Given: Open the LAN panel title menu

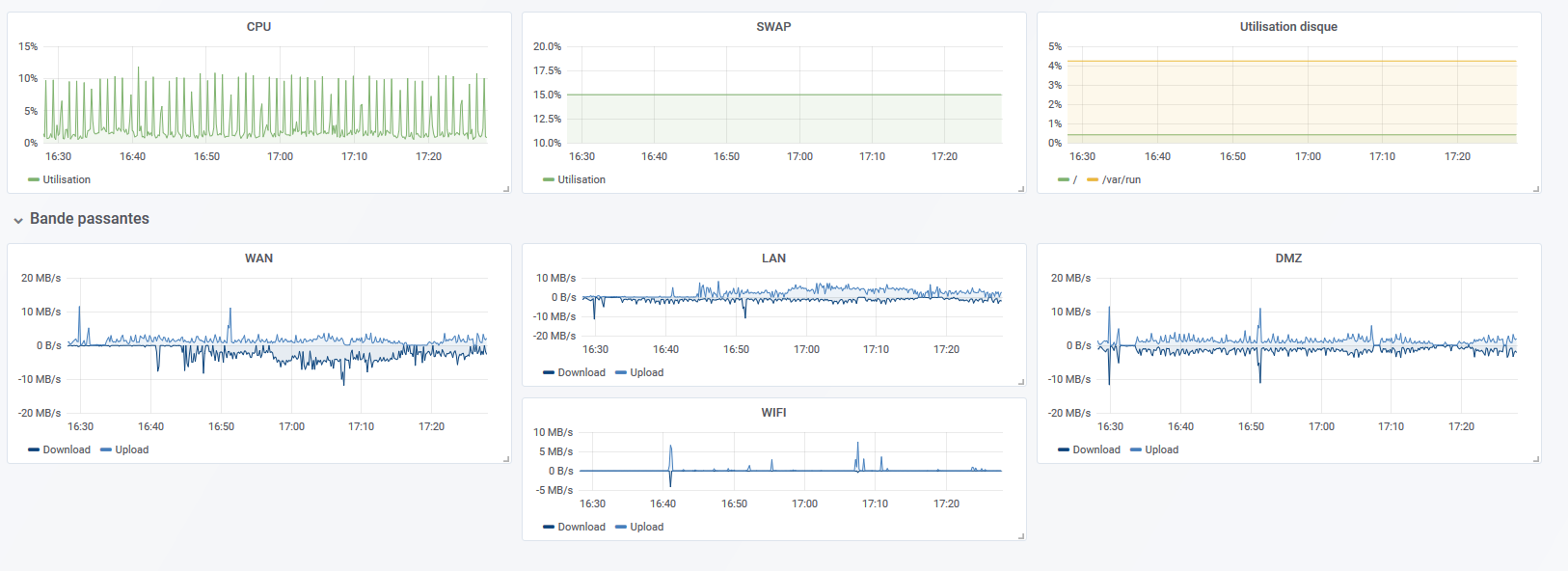Looking at the screenshot, I should point(773,258).
